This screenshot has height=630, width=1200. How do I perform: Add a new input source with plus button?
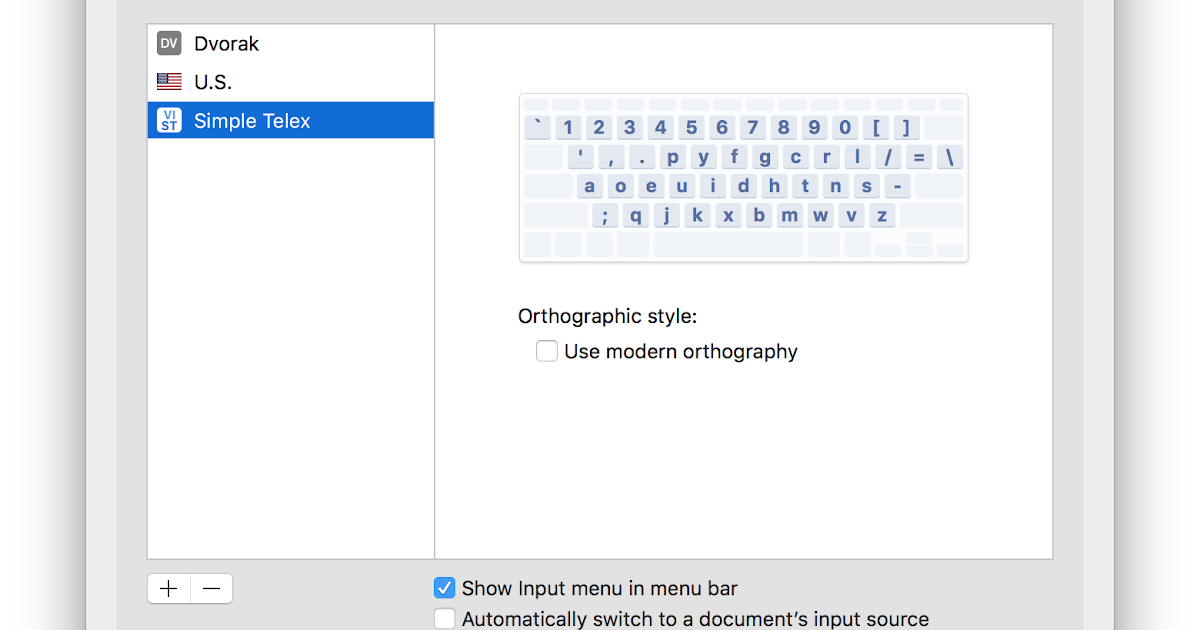169,589
